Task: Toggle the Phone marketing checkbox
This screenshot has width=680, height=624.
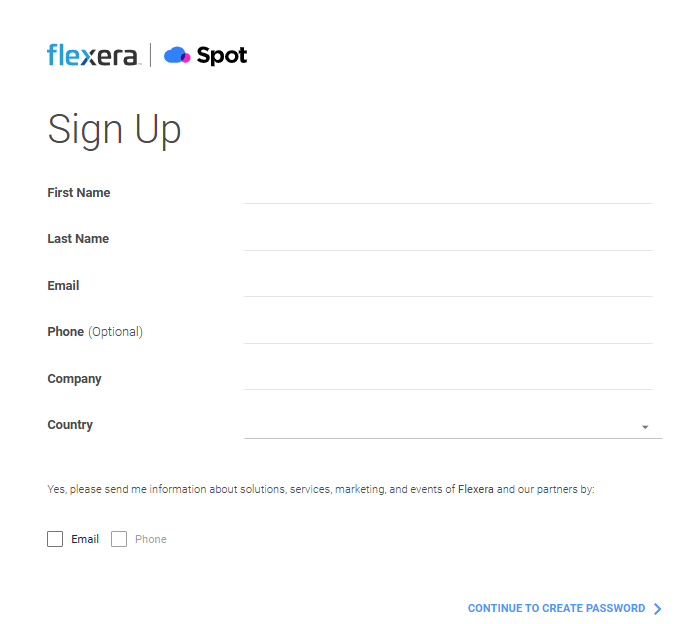Action: [x=119, y=539]
